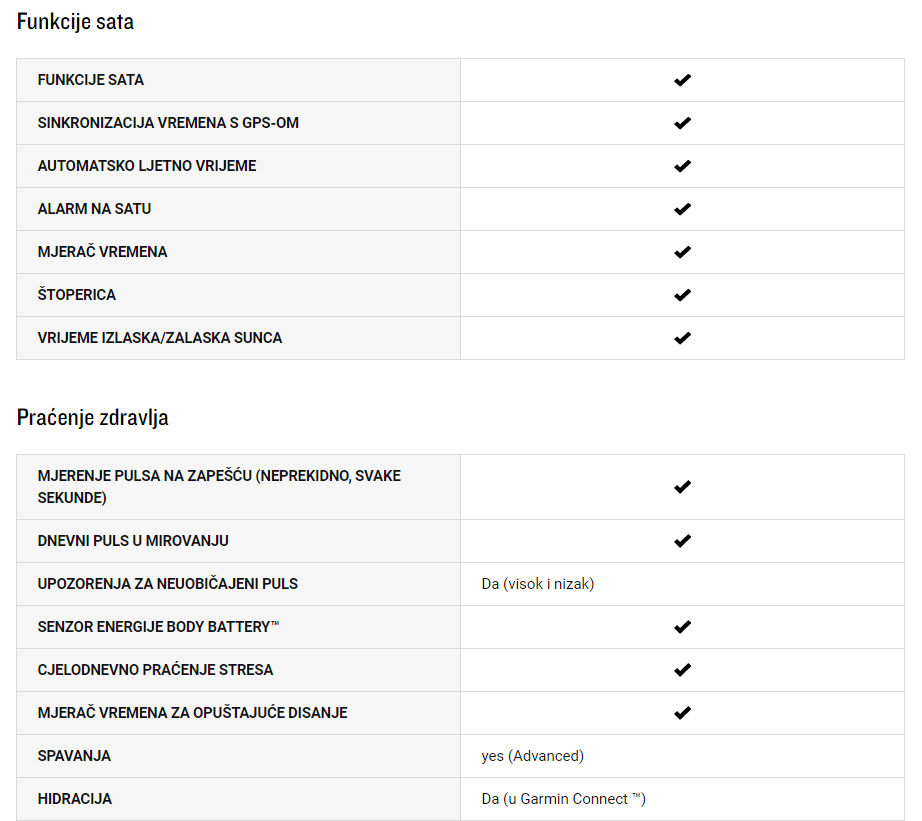Select the Praćenje zdravlja section heading
The image size is (922, 821).
[92, 418]
